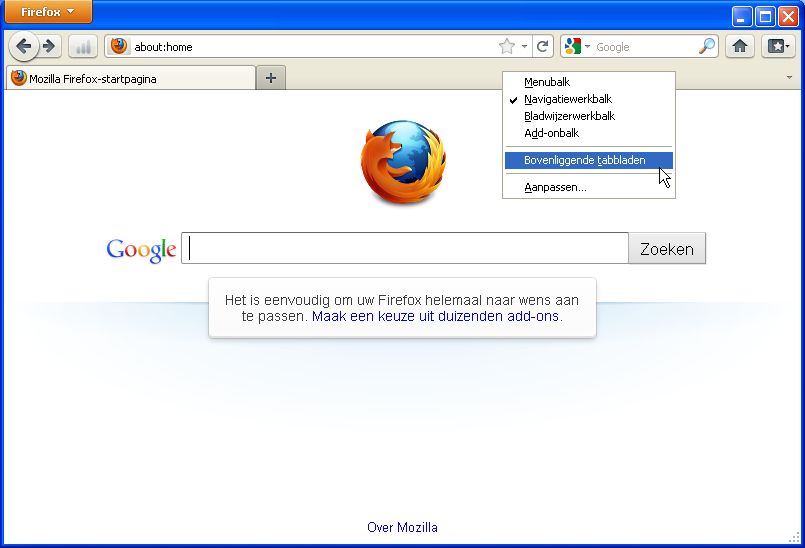Toggle Menubalk in the context menu
The height and width of the screenshot is (548, 805).
pos(546,82)
